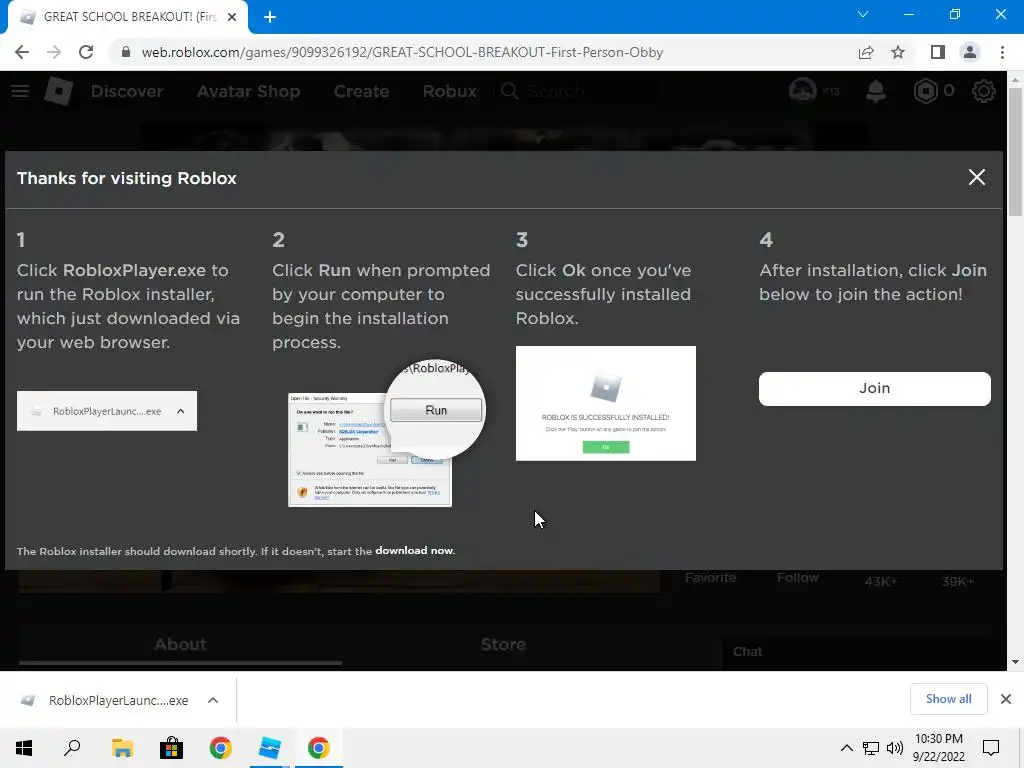1024x768 pixels.
Task: Expand options for RobloxPlayerLauncher.exe download
Action: coord(213,700)
